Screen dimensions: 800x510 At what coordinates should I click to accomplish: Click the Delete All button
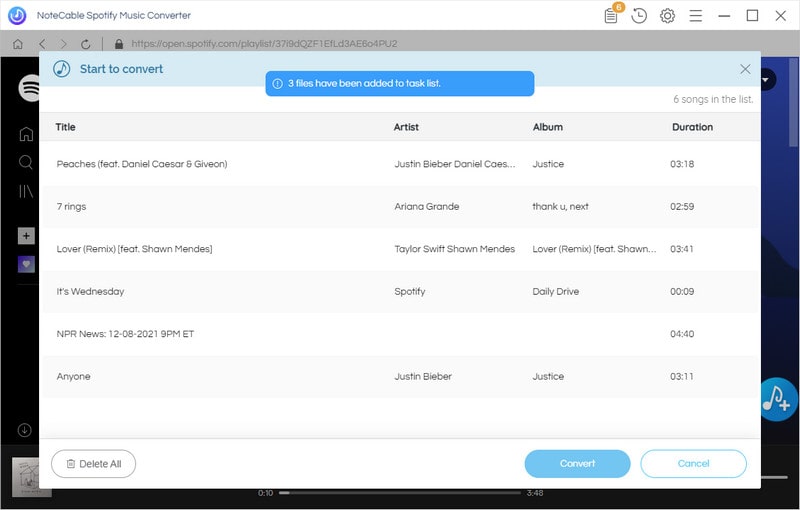(x=93, y=464)
